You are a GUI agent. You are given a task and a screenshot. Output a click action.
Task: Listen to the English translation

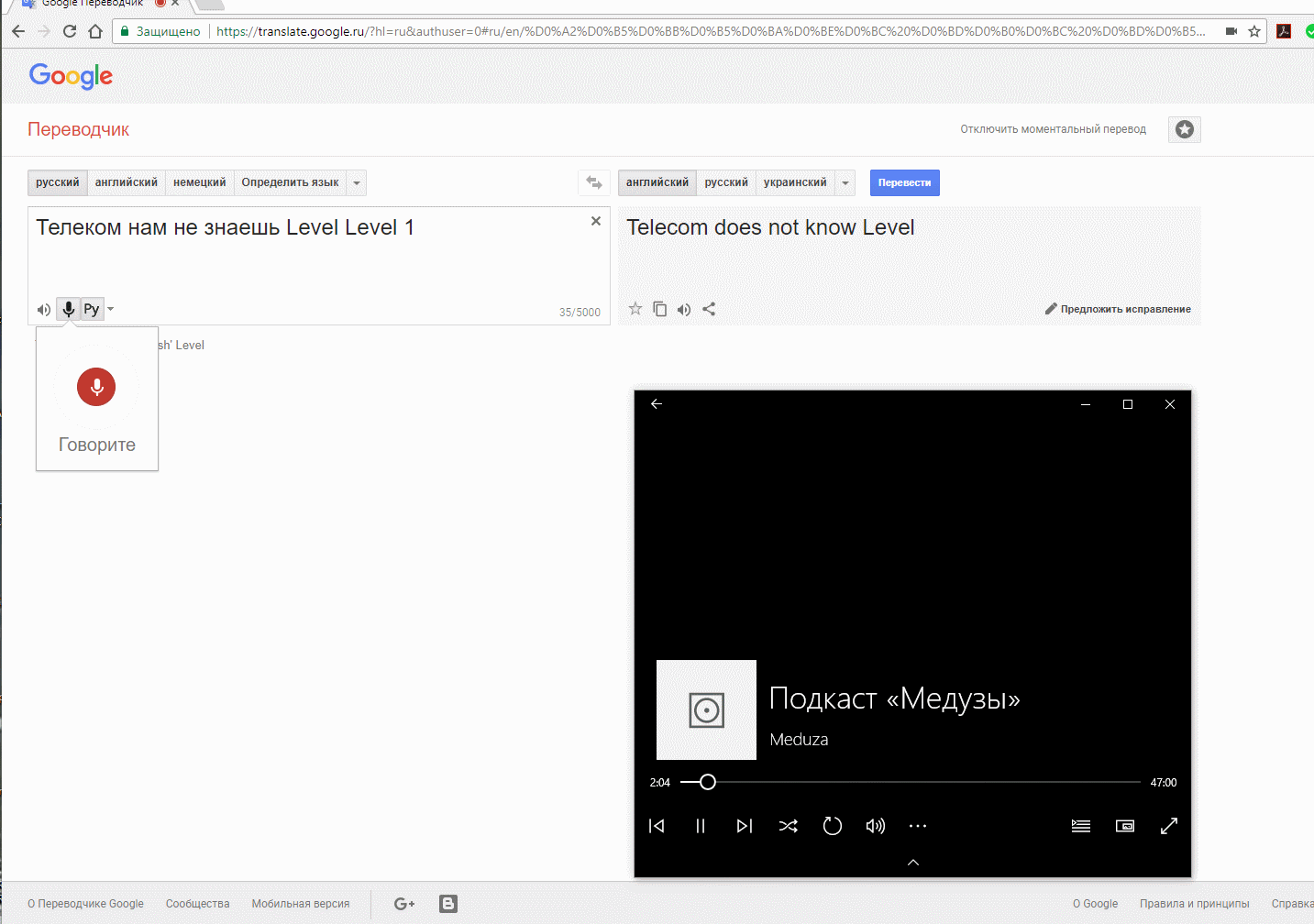point(684,309)
